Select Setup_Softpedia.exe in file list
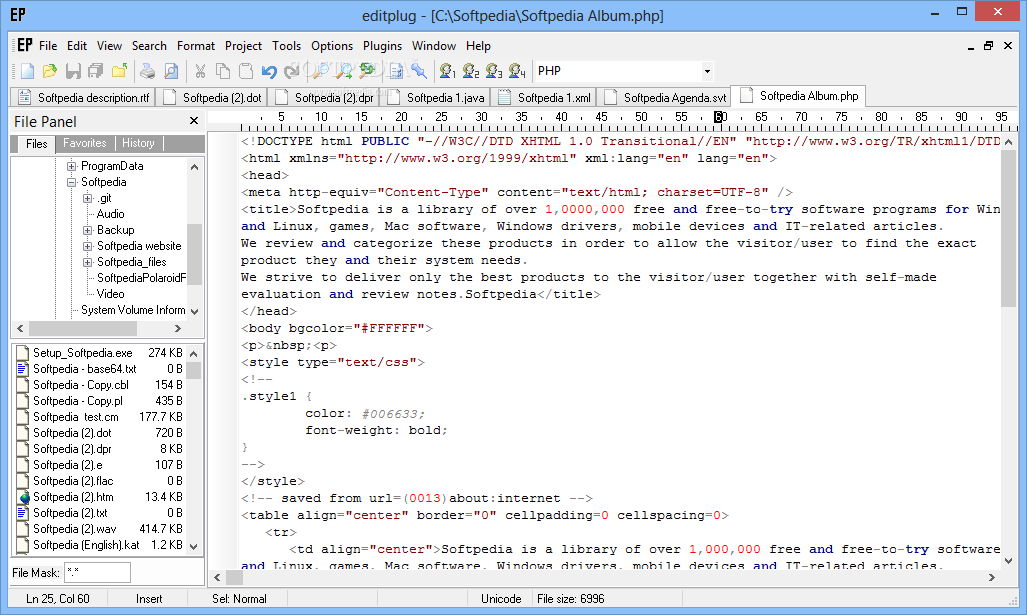This screenshot has width=1027, height=615. [83, 353]
